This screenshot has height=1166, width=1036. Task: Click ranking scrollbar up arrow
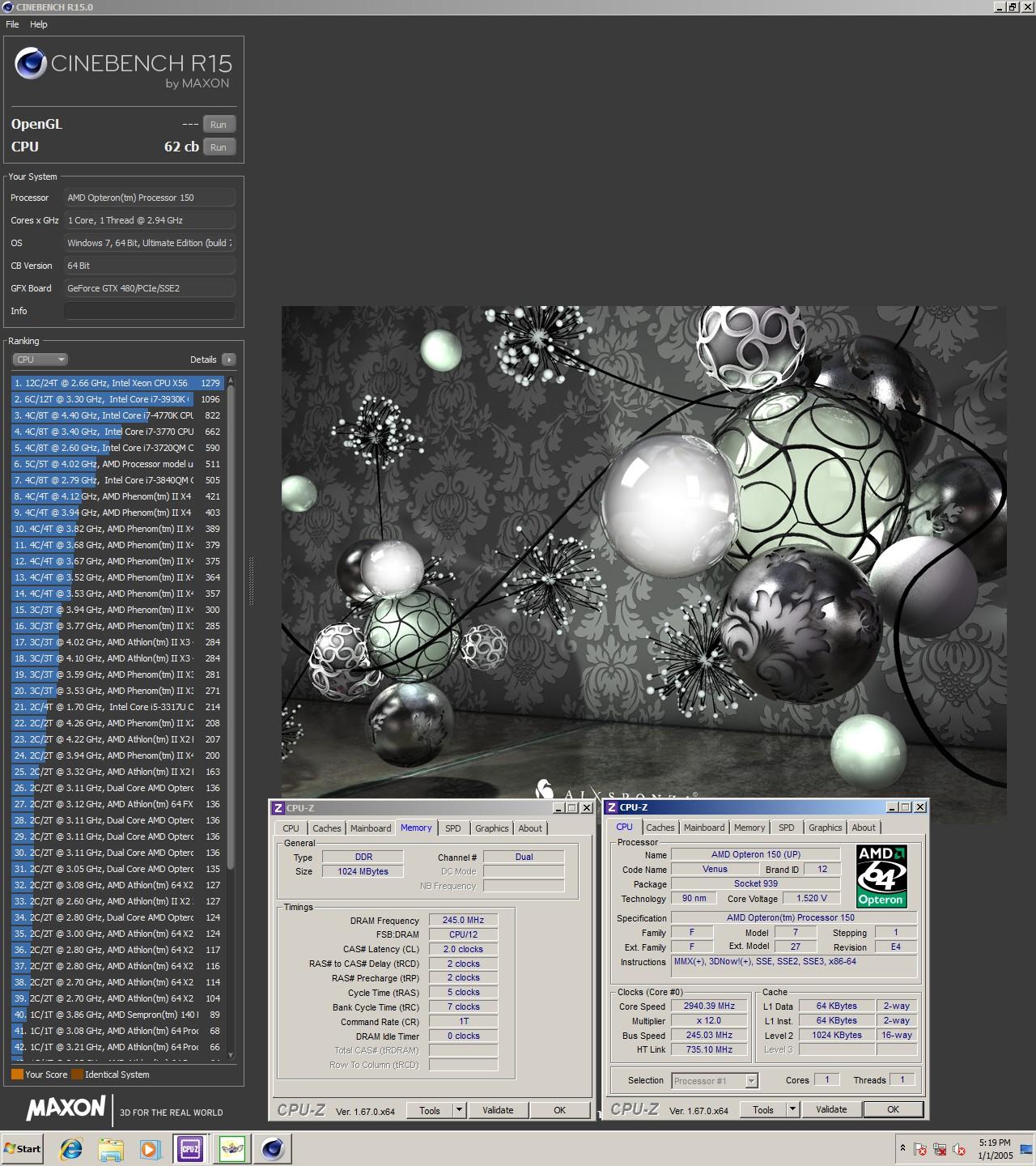point(231,381)
